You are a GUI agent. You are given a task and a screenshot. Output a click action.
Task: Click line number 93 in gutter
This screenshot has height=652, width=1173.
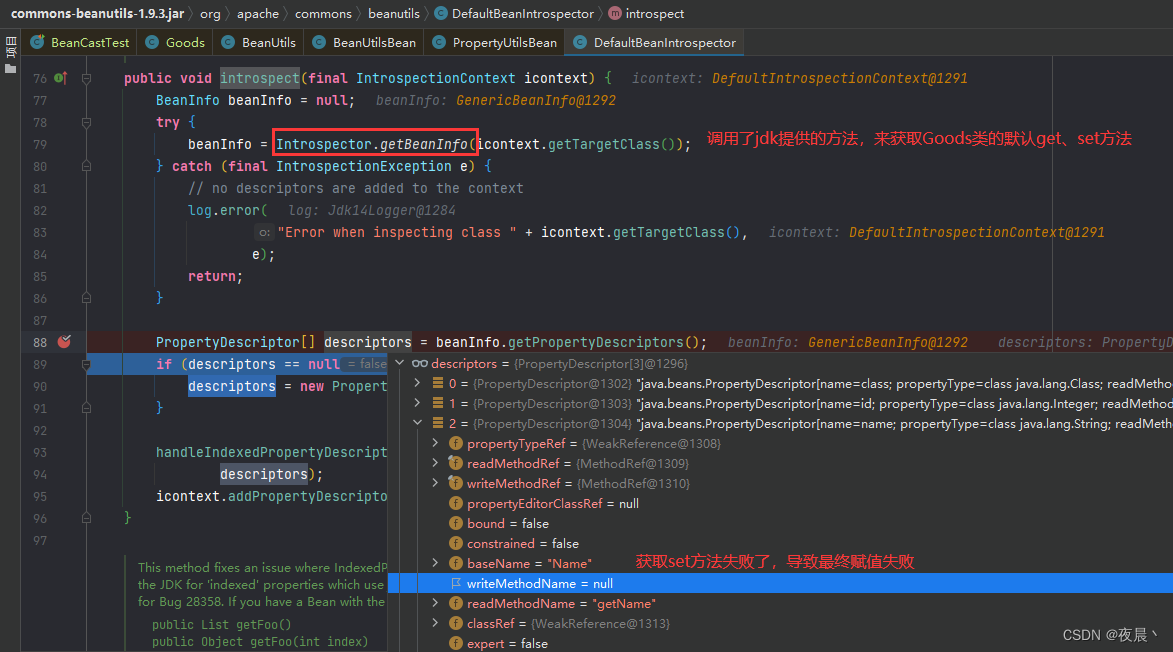tap(40, 452)
